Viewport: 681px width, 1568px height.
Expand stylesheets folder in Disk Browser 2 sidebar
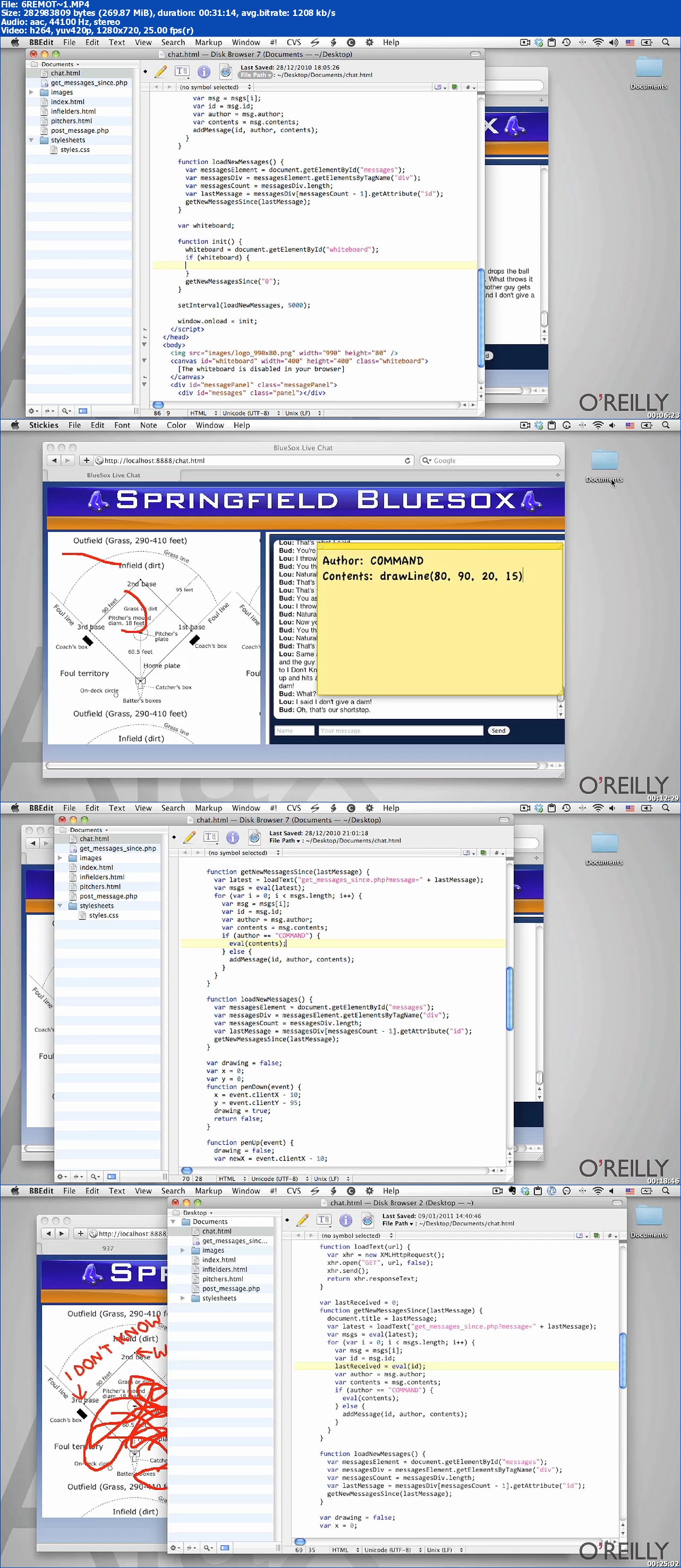pos(182,1298)
